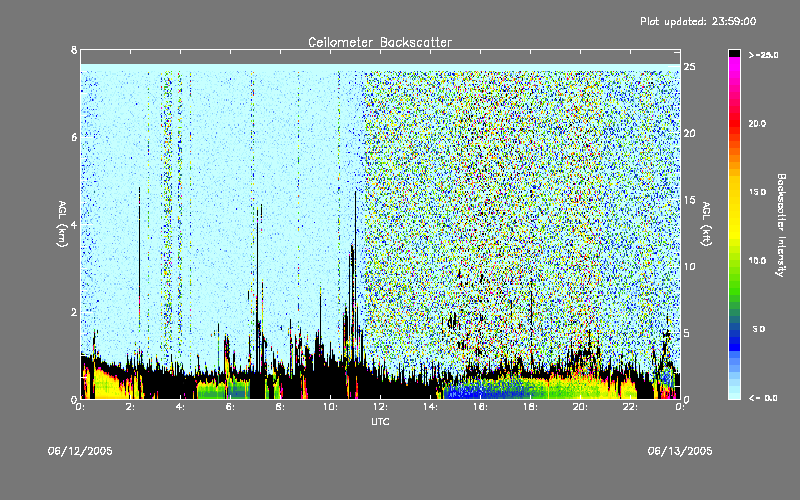This screenshot has height=500, width=800.
Task: Click the "0" tick on the kft axis
Action: click(x=687, y=399)
